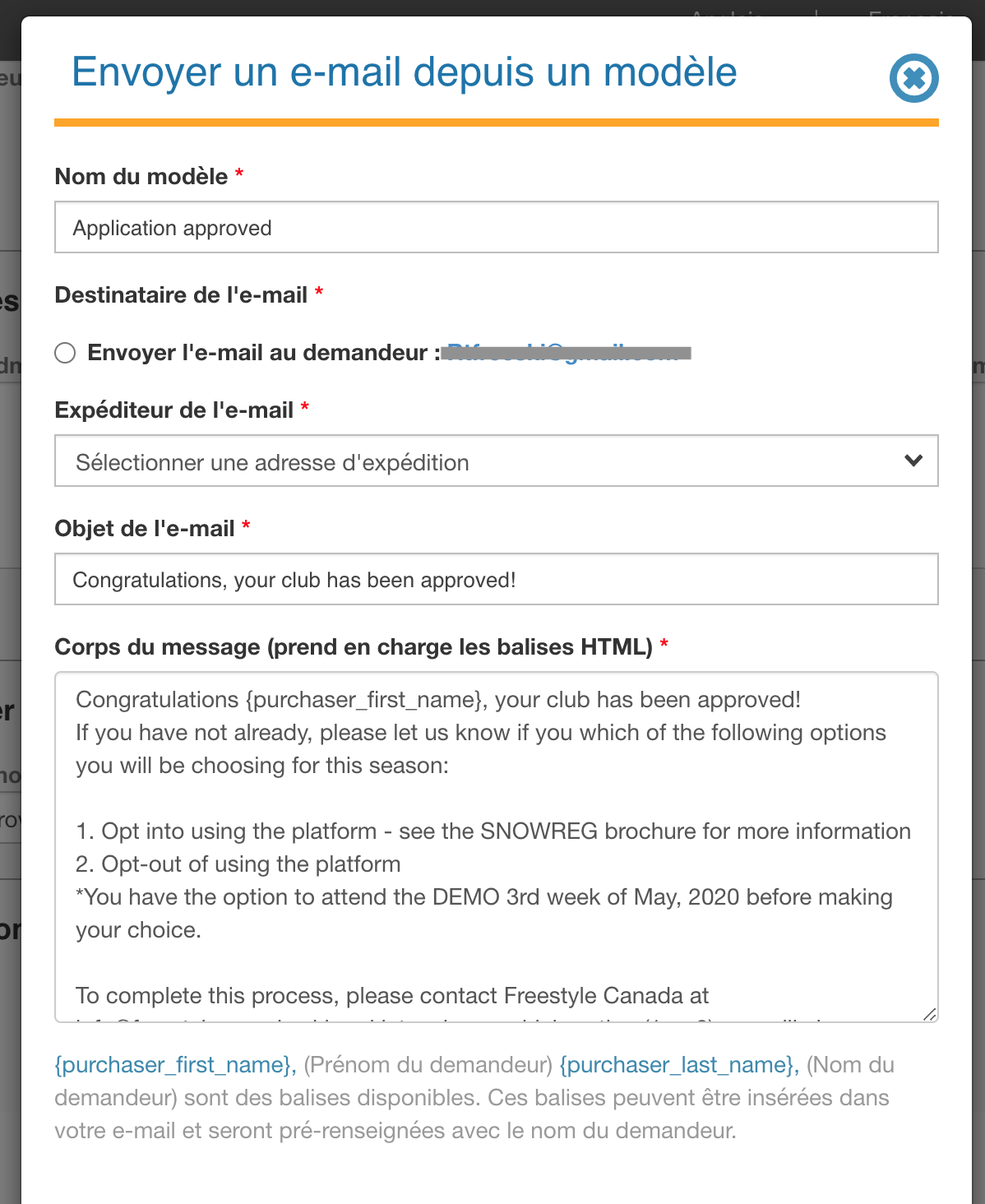This screenshot has height=1204, width=985.
Task: Click the "Envoyer l'e-mail au demandeur" label
Action: click(x=257, y=353)
